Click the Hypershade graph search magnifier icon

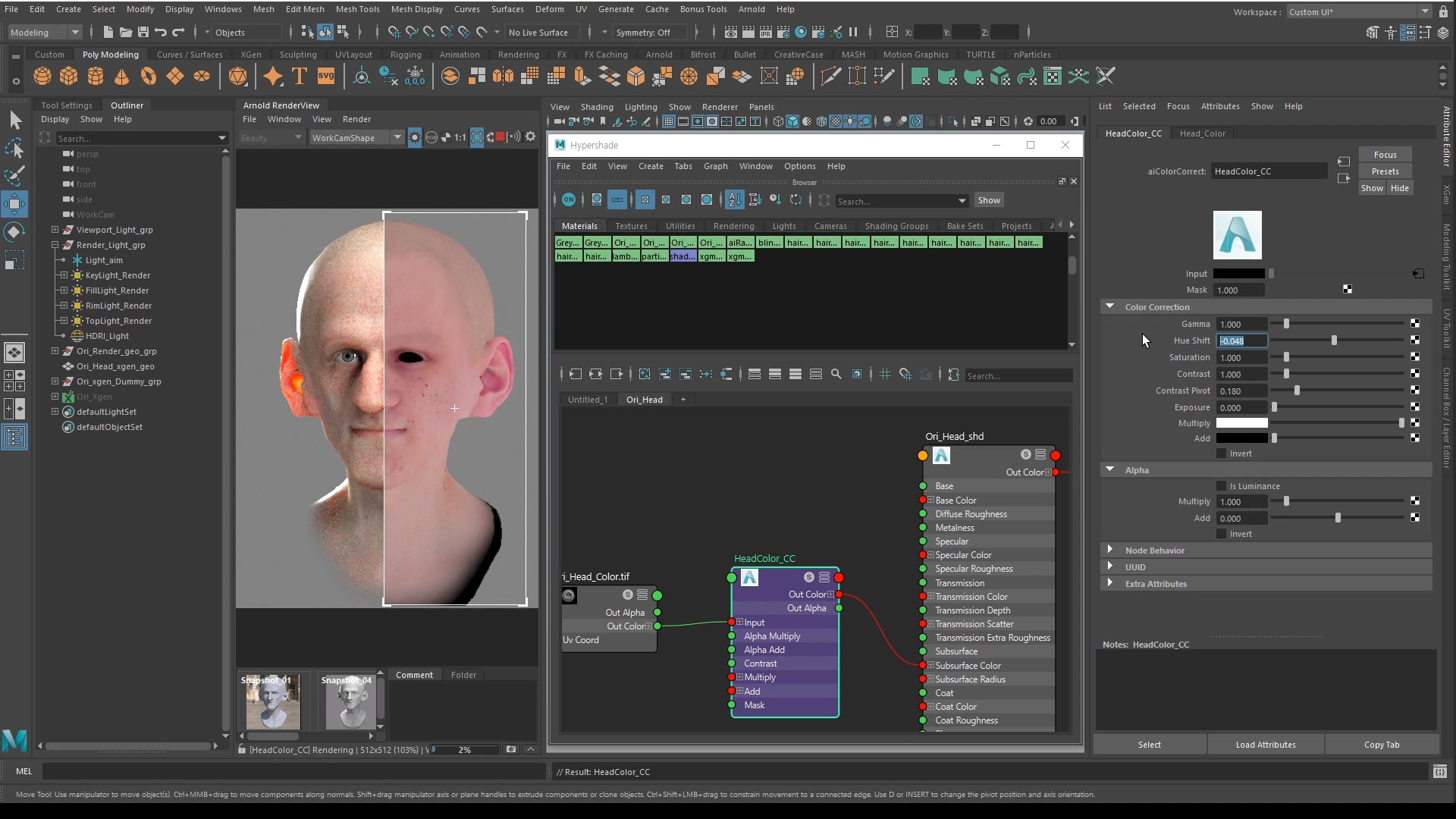click(x=836, y=375)
